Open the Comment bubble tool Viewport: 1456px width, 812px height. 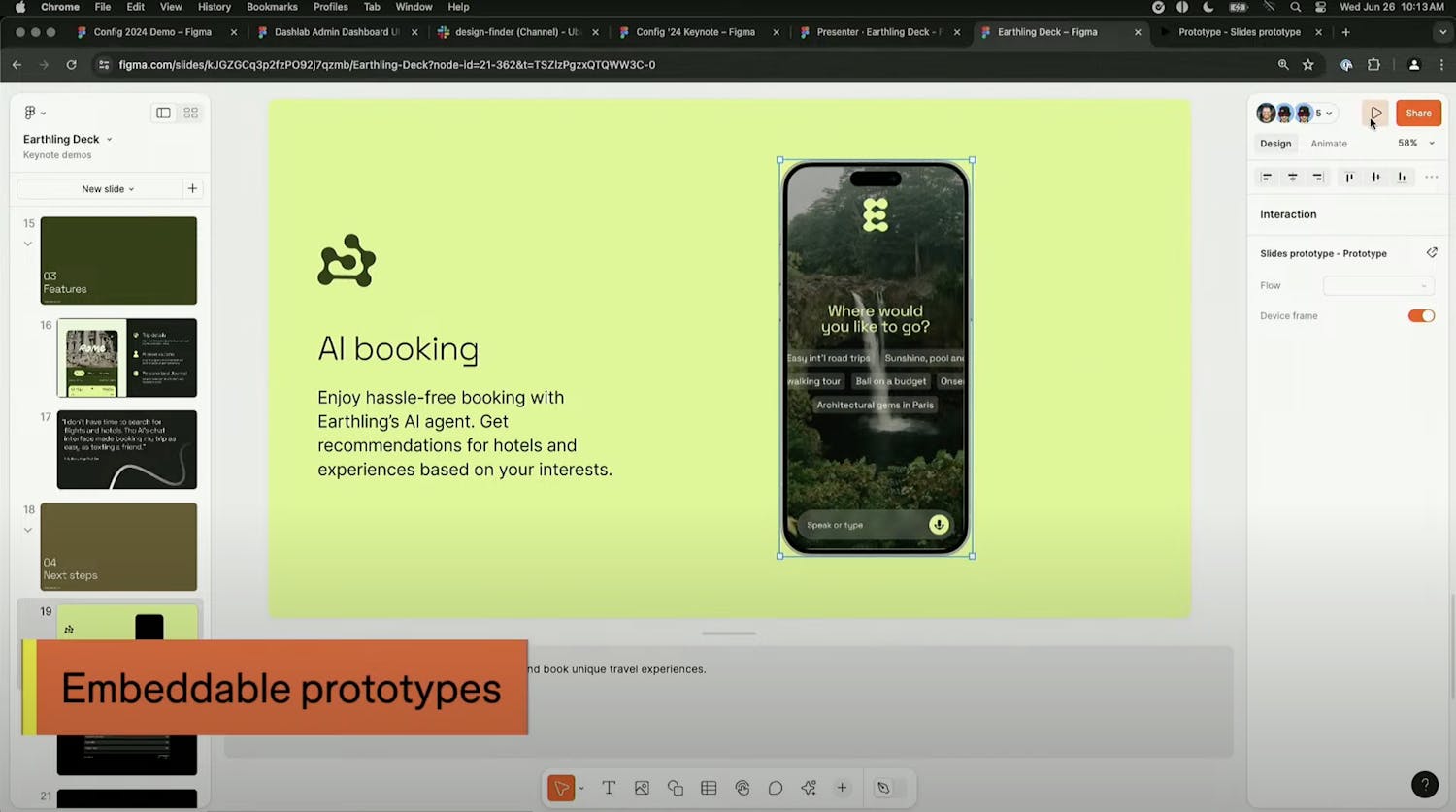[x=776, y=788]
